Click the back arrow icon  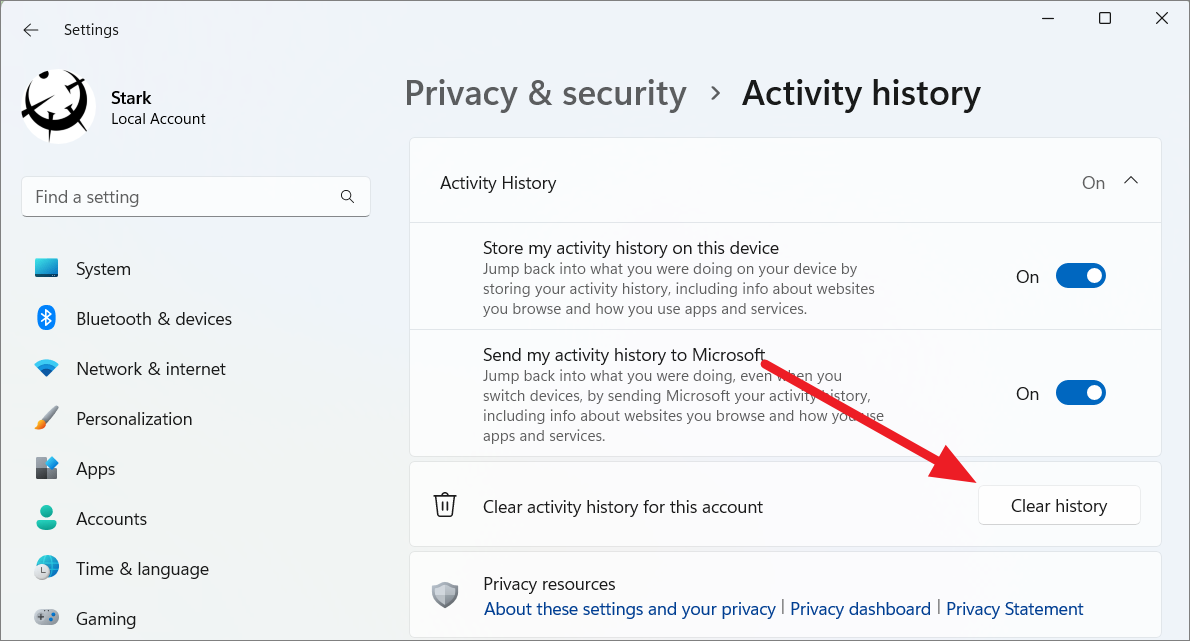coord(30,30)
